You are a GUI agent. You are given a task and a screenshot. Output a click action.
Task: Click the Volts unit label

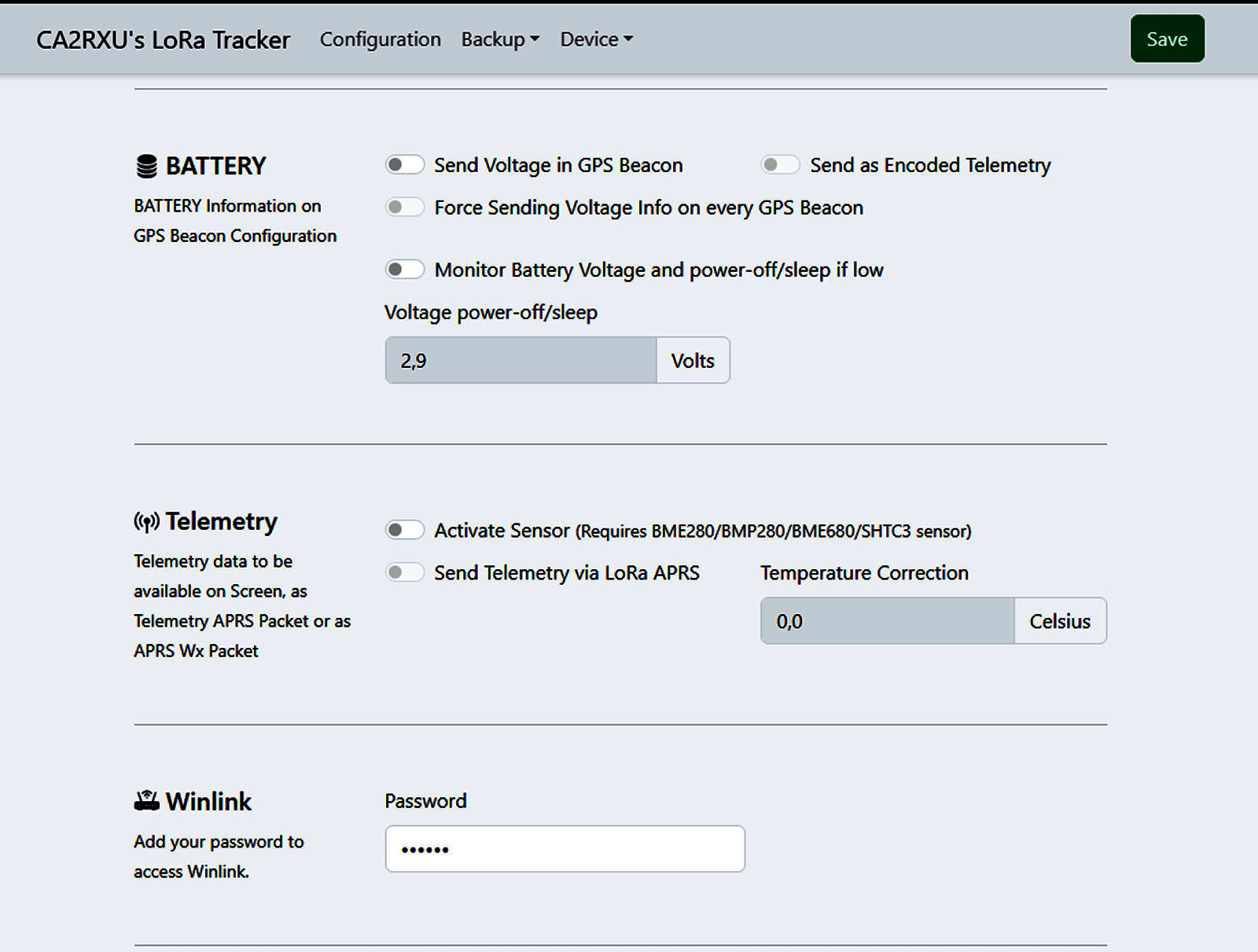coord(693,361)
